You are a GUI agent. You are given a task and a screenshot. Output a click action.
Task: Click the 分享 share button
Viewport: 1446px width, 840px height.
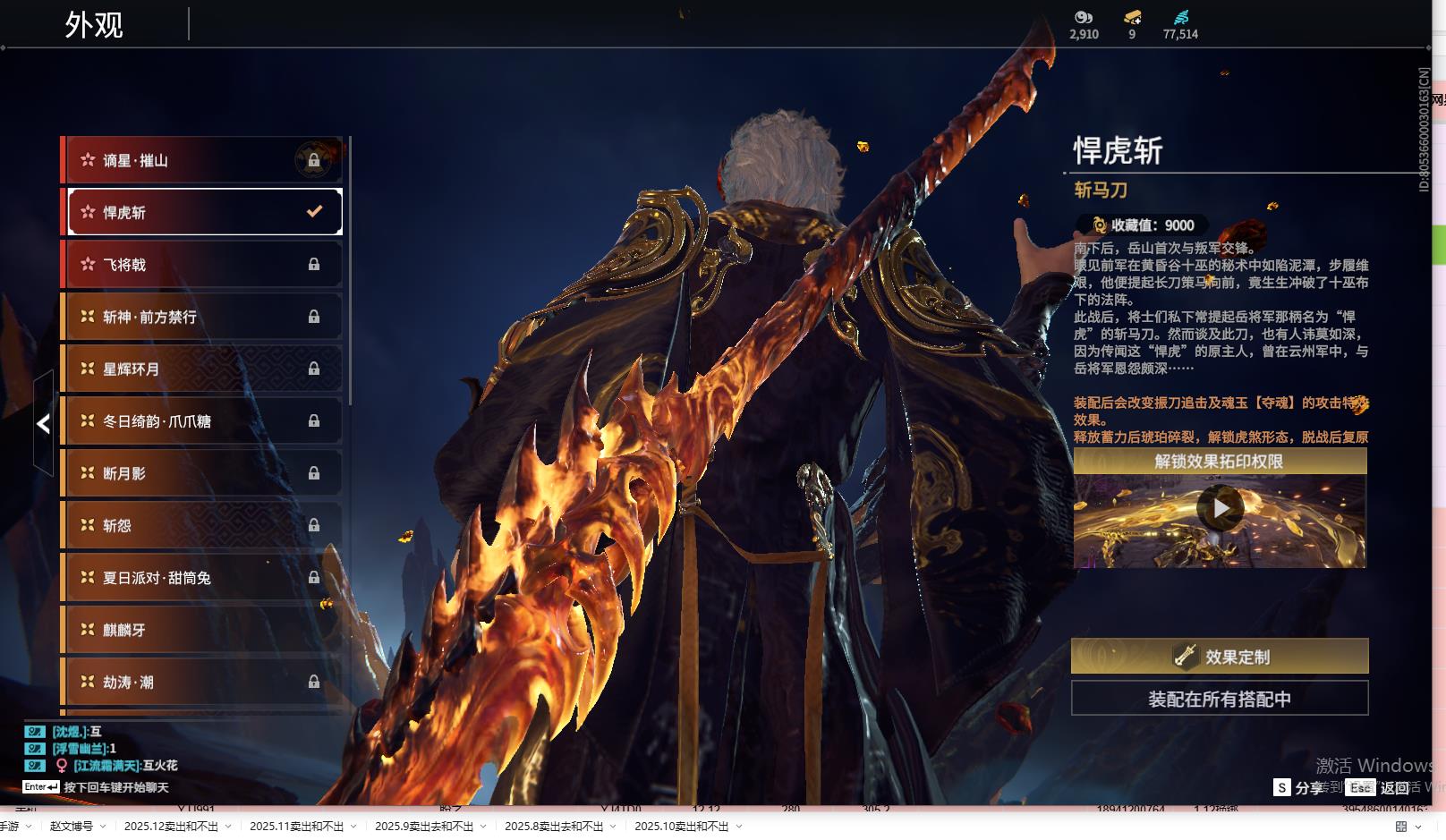(1309, 788)
